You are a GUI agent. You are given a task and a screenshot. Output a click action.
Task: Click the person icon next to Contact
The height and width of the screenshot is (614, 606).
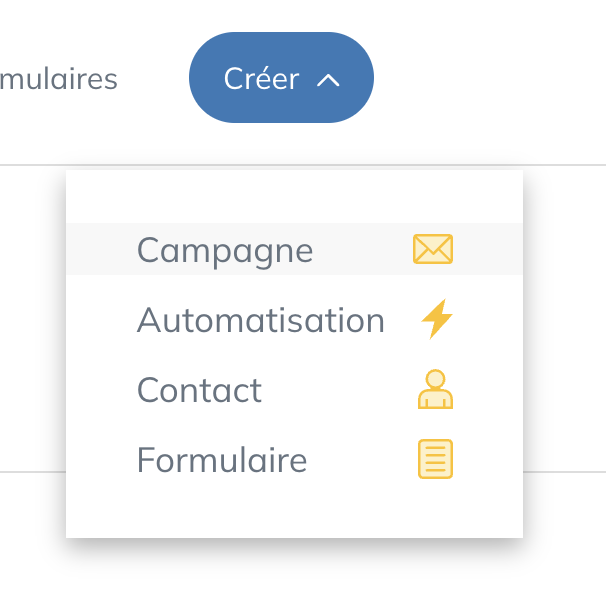point(435,389)
